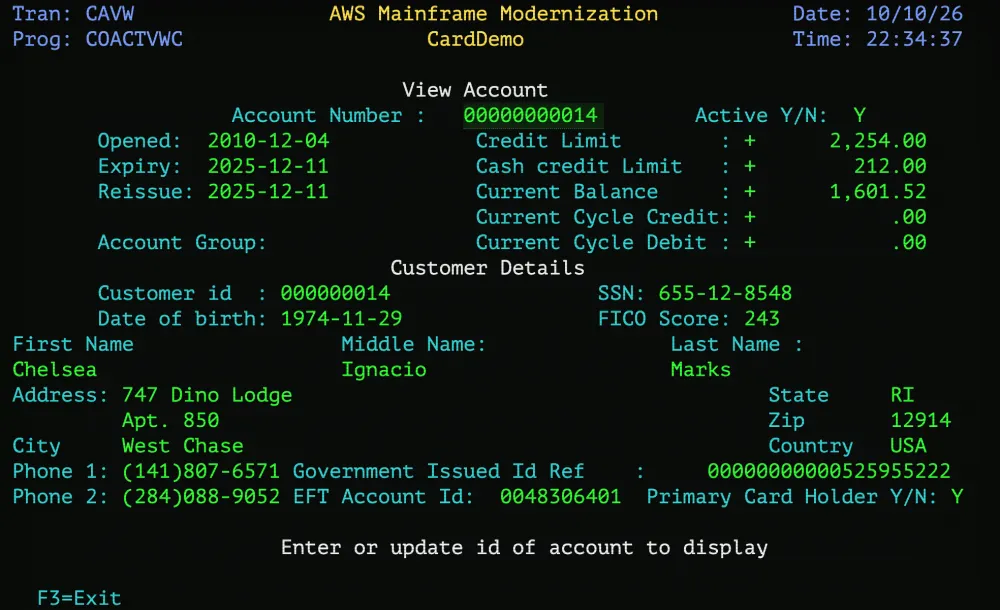
Task: Click the F3=Exit function key label
Action: click(x=79, y=598)
